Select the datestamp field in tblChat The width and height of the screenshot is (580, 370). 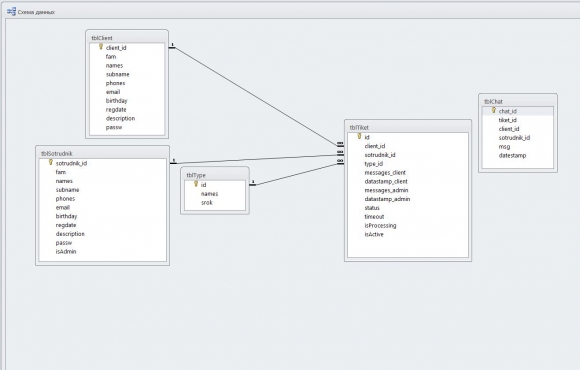tap(518, 156)
